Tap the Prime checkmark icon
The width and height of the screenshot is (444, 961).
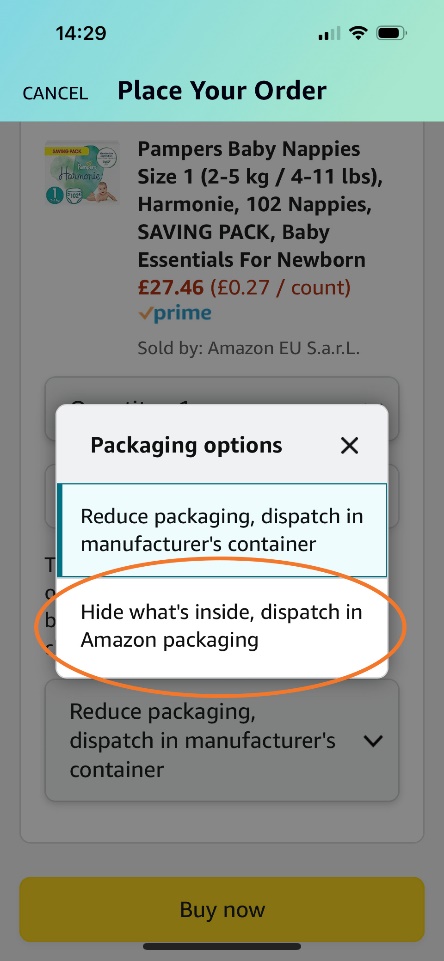145,313
